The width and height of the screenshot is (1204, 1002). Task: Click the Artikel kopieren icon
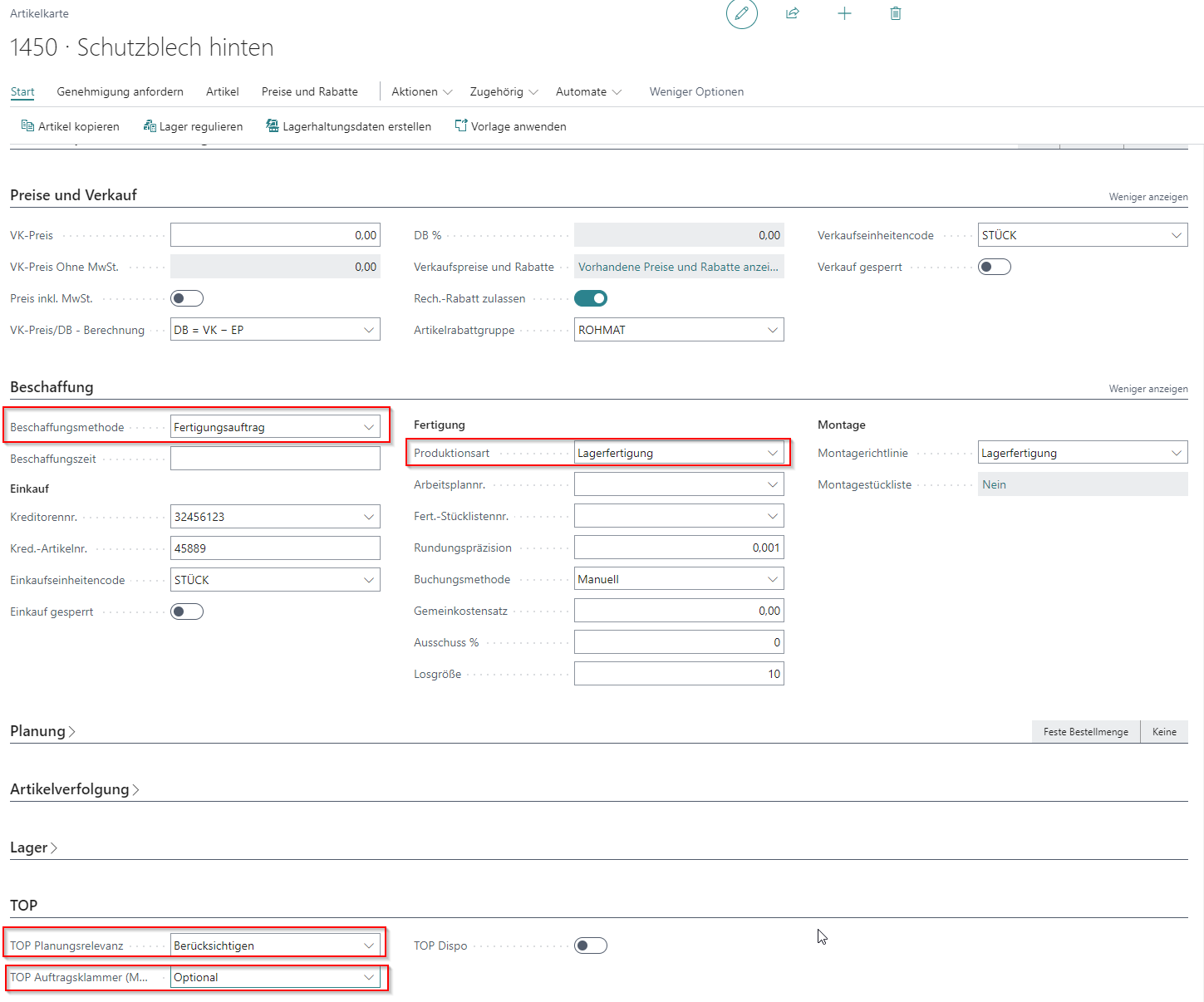point(27,126)
